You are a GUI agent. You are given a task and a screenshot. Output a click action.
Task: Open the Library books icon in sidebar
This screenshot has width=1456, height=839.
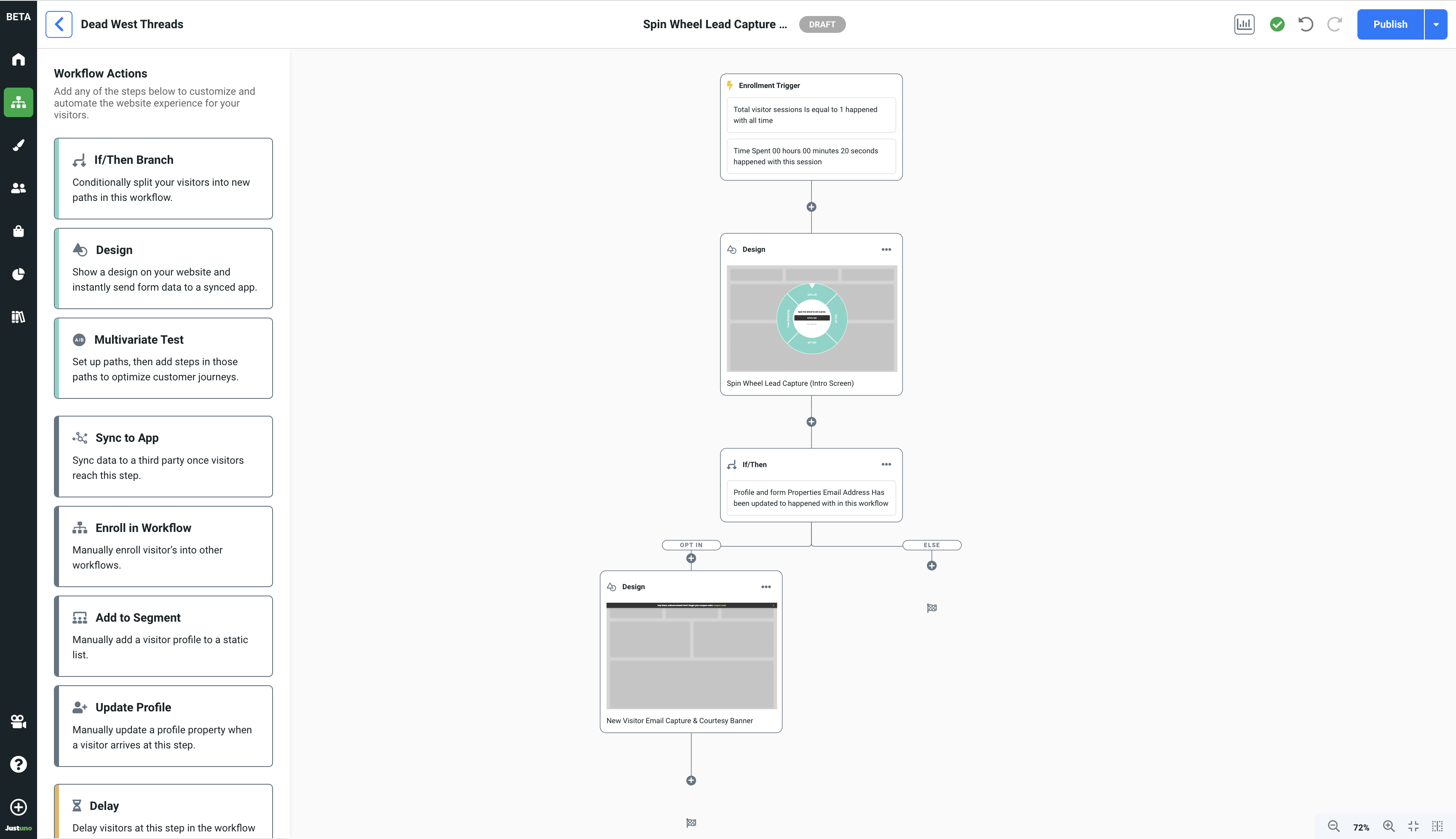19,316
